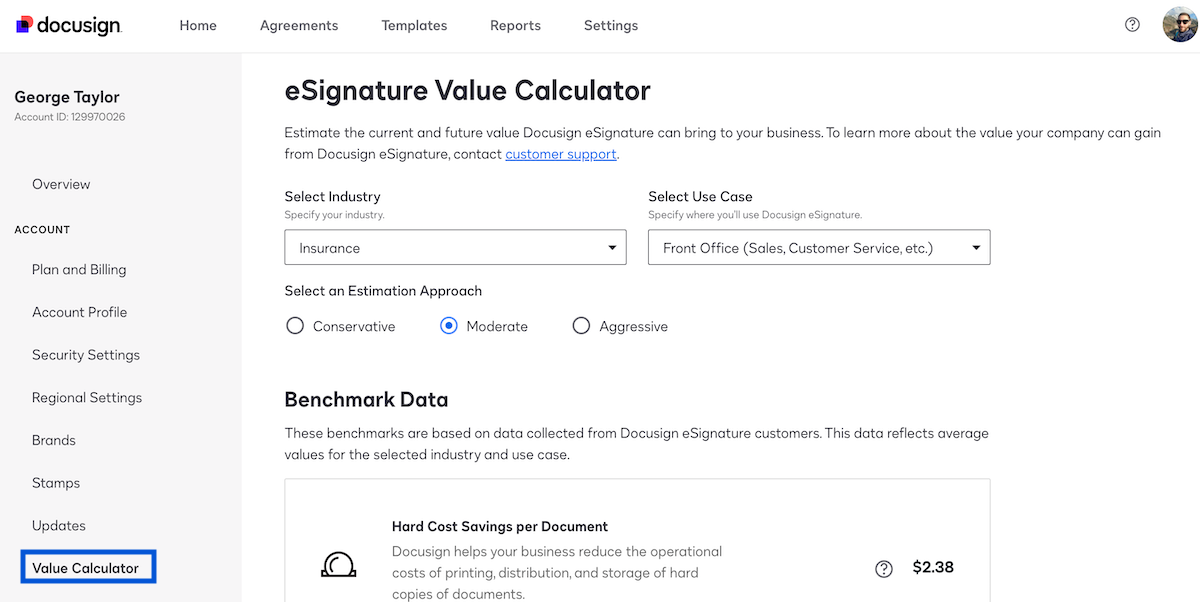Screen dimensions: 1200x602
Task: Select the Conservative estimation approach
Action: [295, 325]
